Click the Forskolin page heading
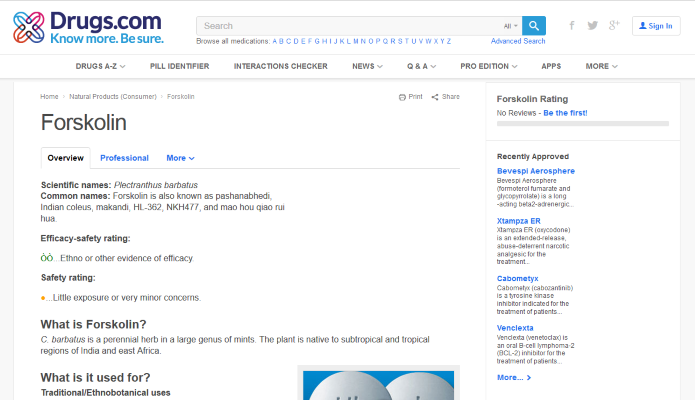This screenshot has height=400, width=695. tap(84, 122)
